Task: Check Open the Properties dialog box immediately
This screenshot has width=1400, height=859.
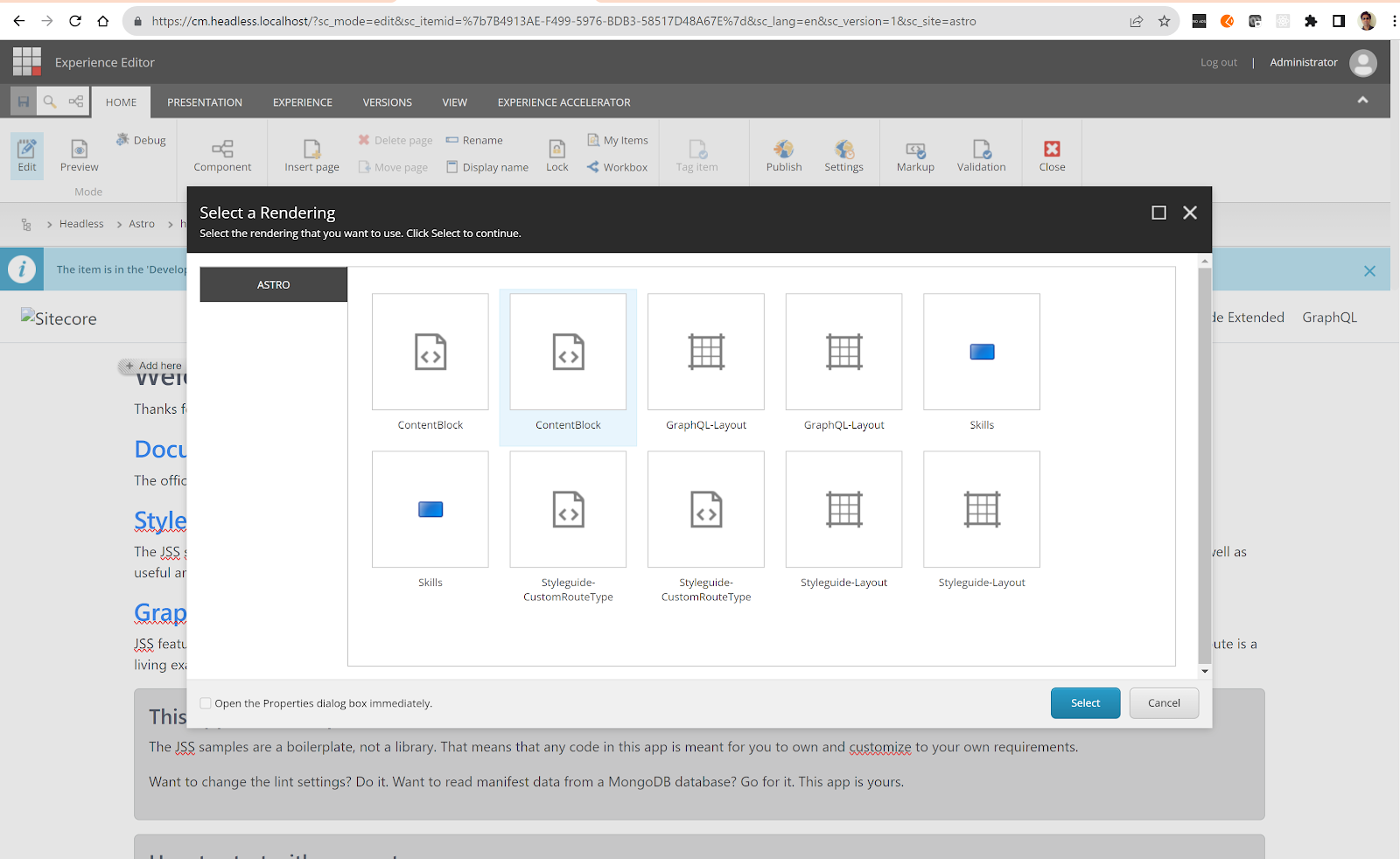Action: 206,703
